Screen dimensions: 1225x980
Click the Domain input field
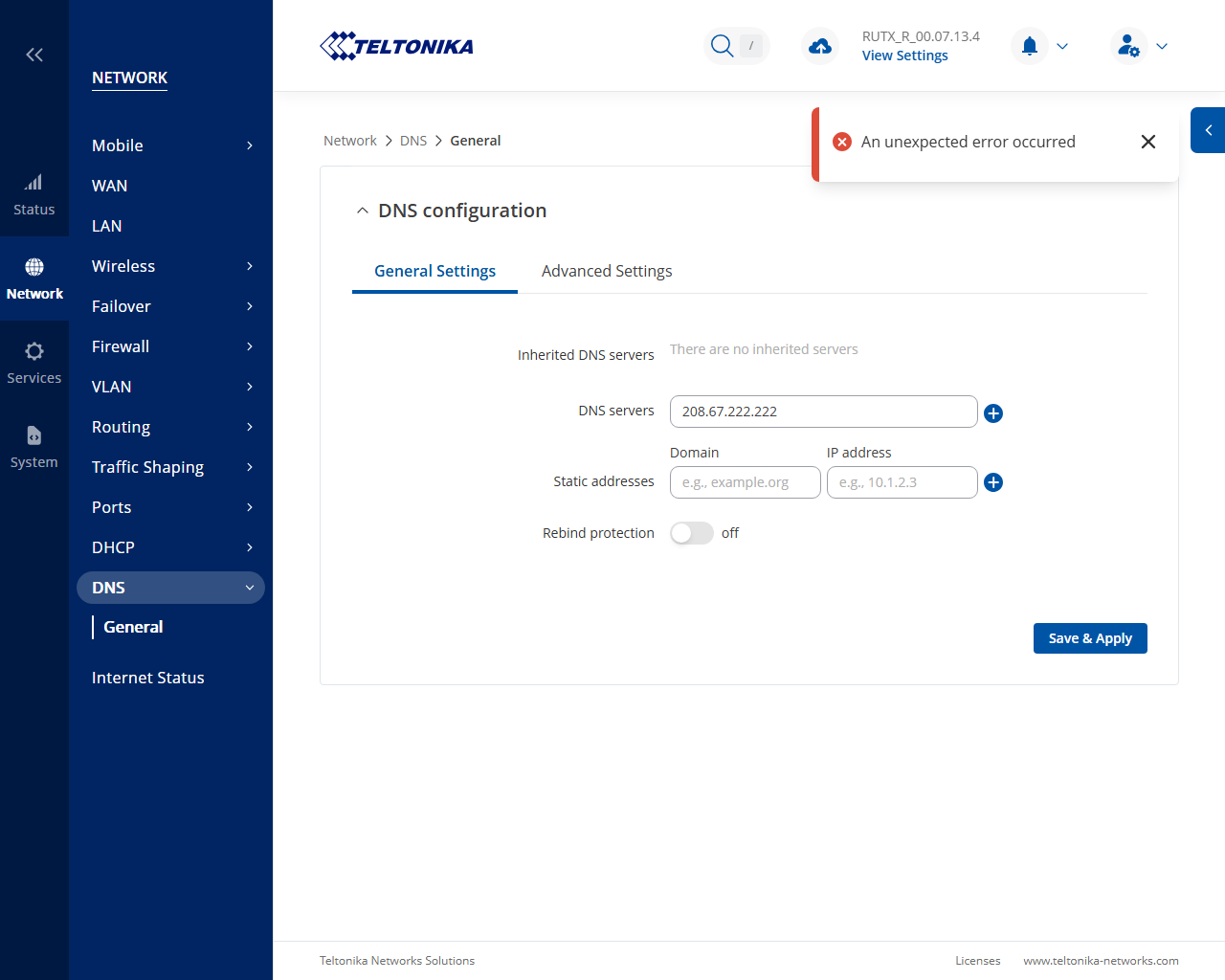pyautogui.click(x=746, y=482)
